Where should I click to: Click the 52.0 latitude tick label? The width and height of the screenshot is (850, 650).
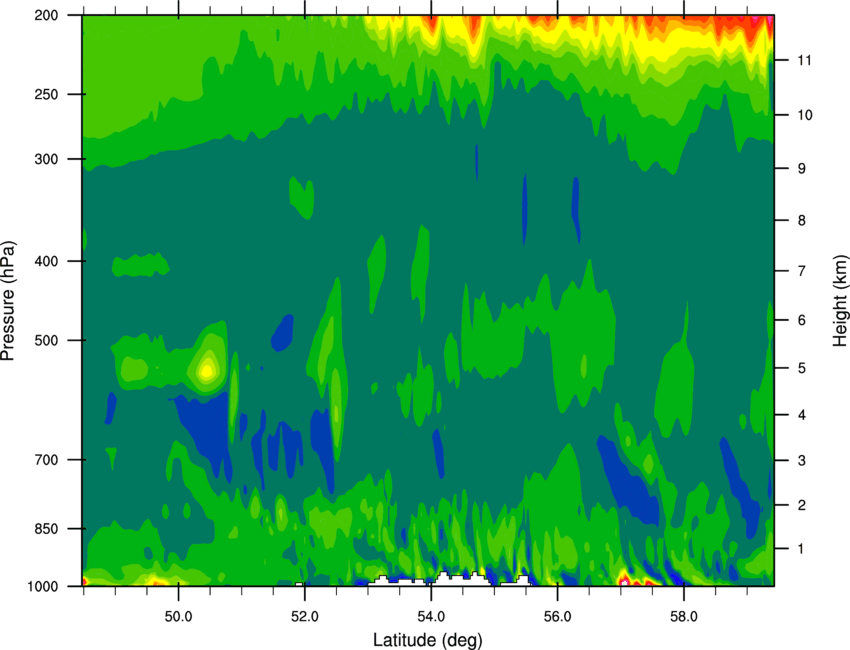click(305, 617)
